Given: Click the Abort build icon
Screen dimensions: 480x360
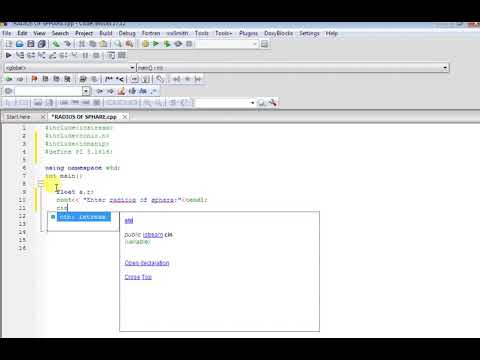Looking at the screenshot, I should pos(189,44).
